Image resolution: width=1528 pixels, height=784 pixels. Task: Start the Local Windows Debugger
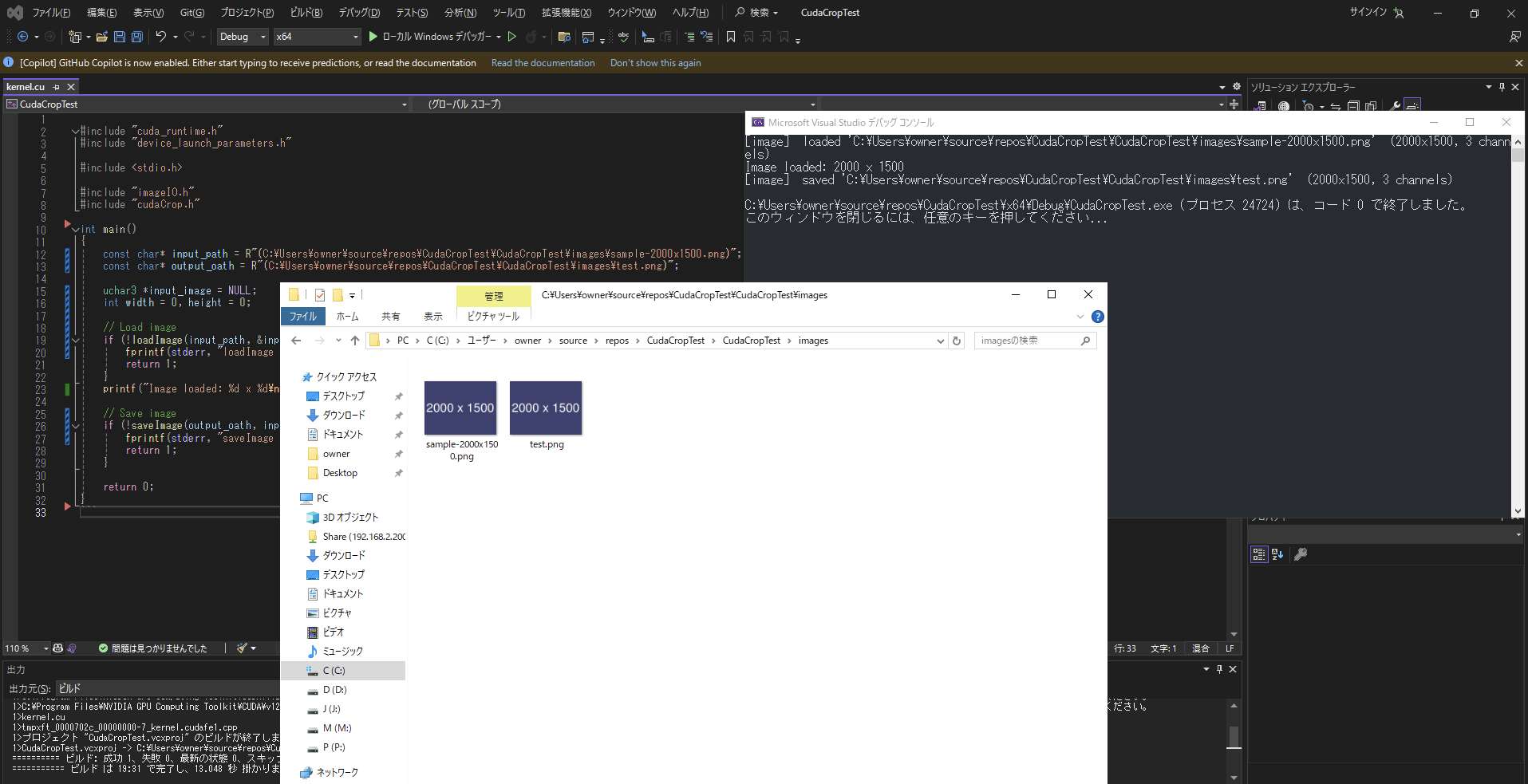click(429, 37)
